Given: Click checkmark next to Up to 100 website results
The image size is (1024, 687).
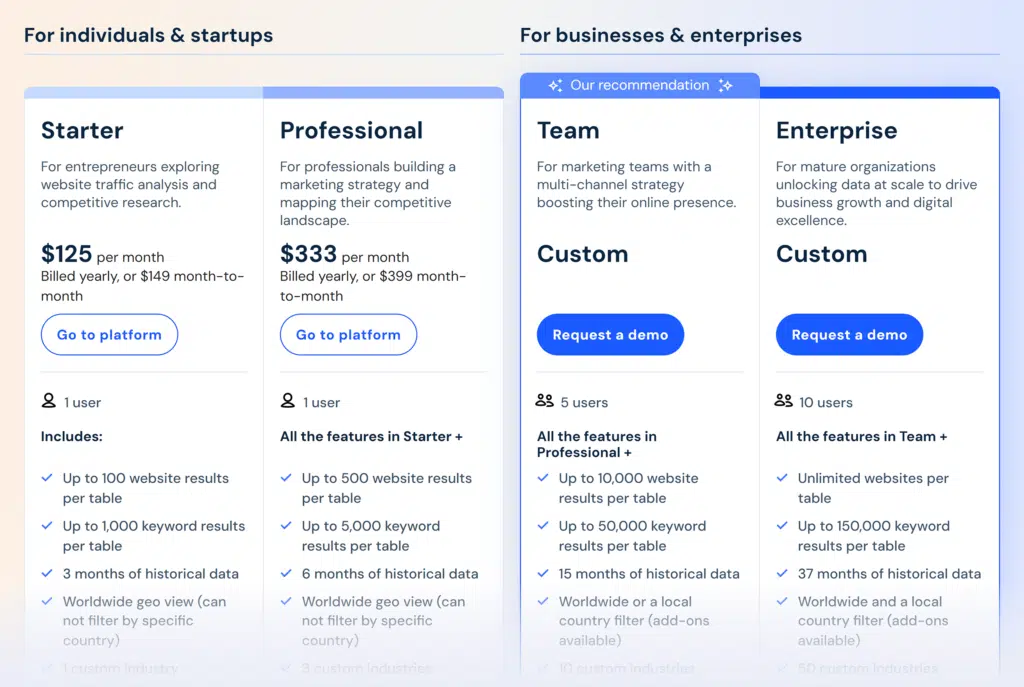Looking at the screenshot, I should click(47, 478).
